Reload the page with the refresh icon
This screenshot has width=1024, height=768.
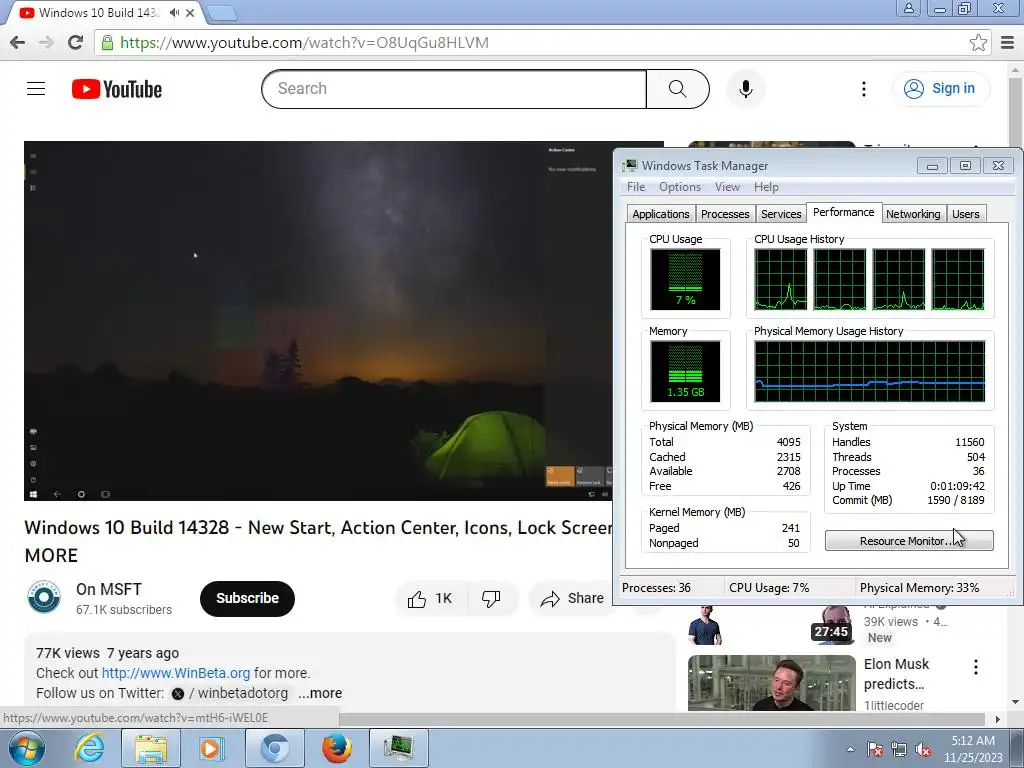click(76, 42)
